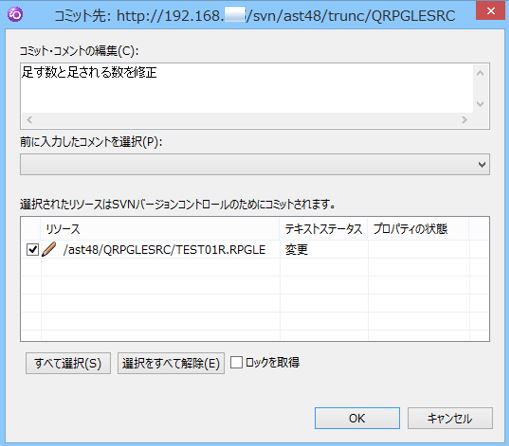Click the comment box scroll left arrow
Screen dimensions: 509x446
[29, 119]
